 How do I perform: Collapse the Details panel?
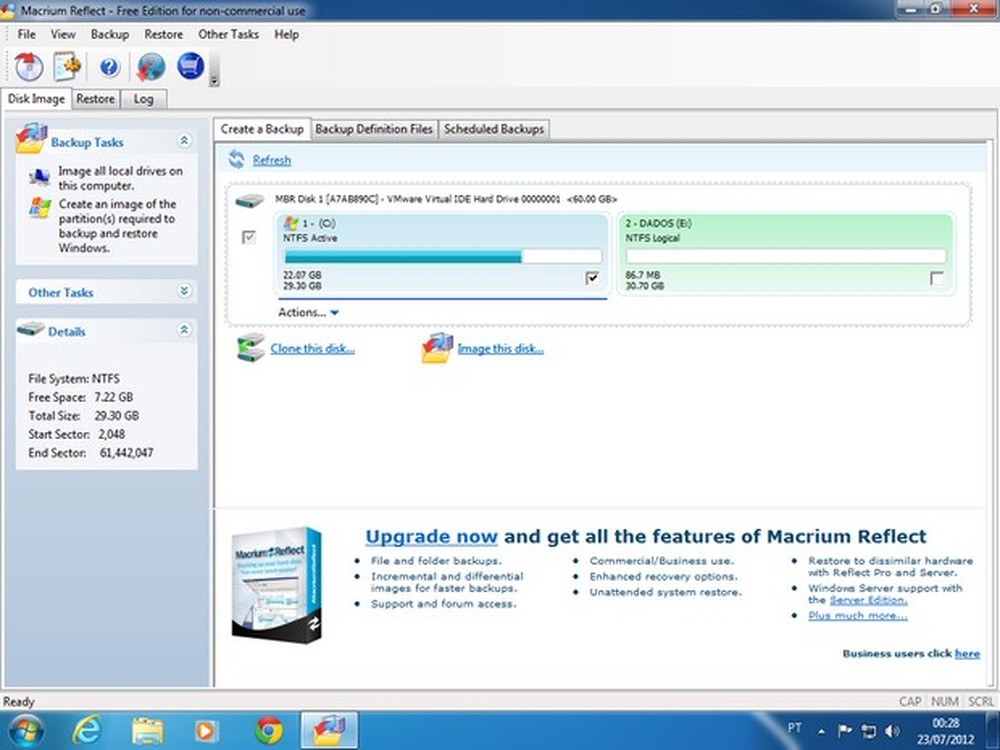click(184, 330)
